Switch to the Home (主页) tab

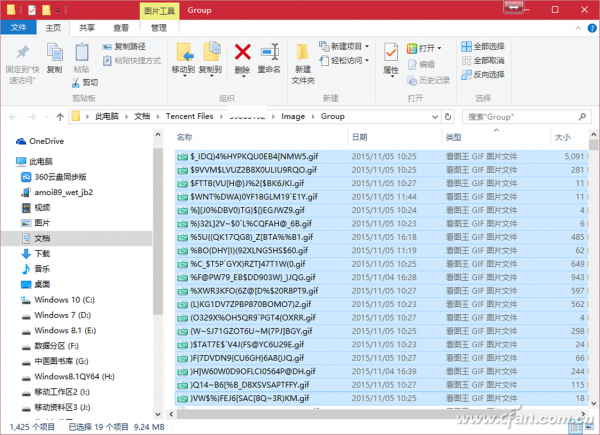53,28
